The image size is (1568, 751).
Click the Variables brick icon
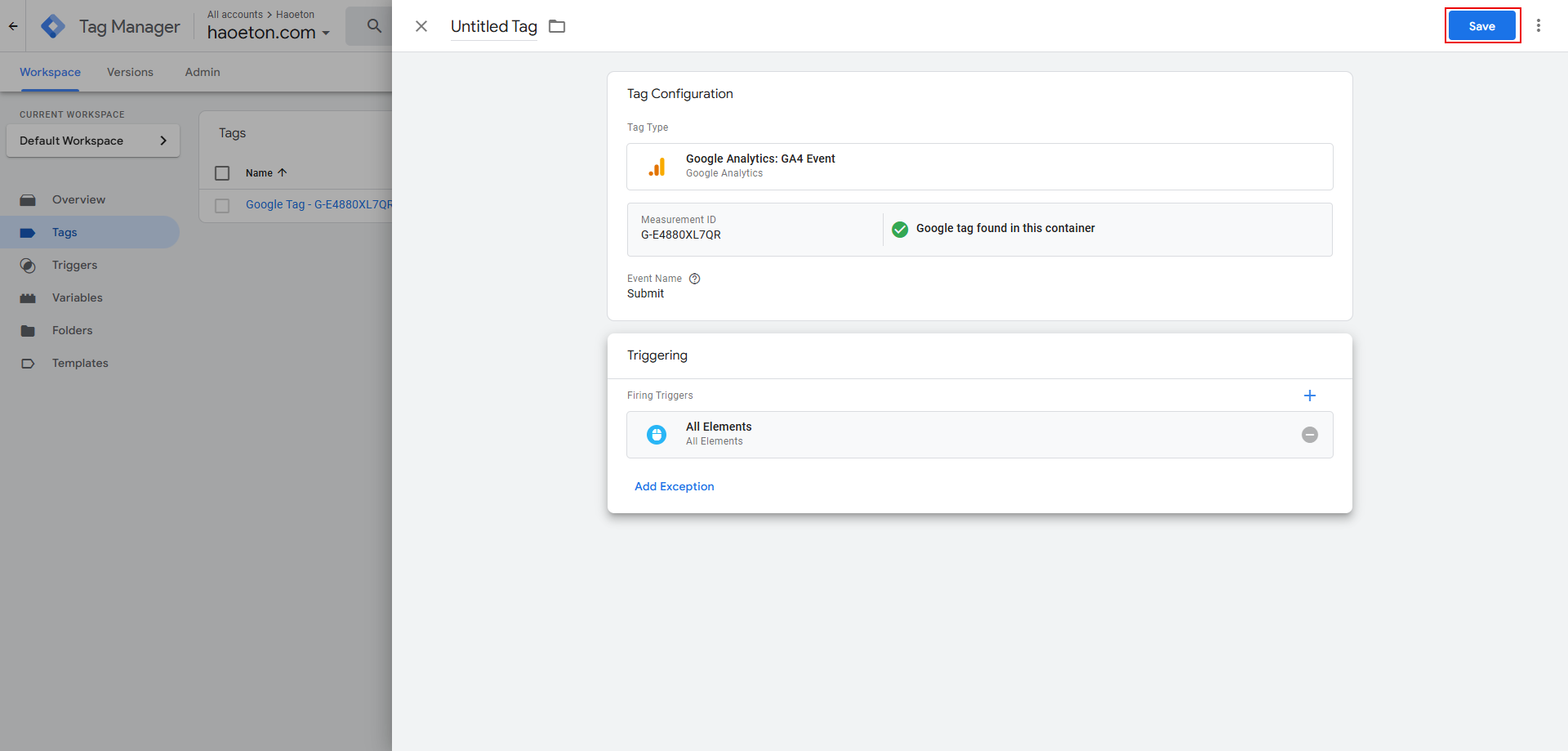coord(28,298)
